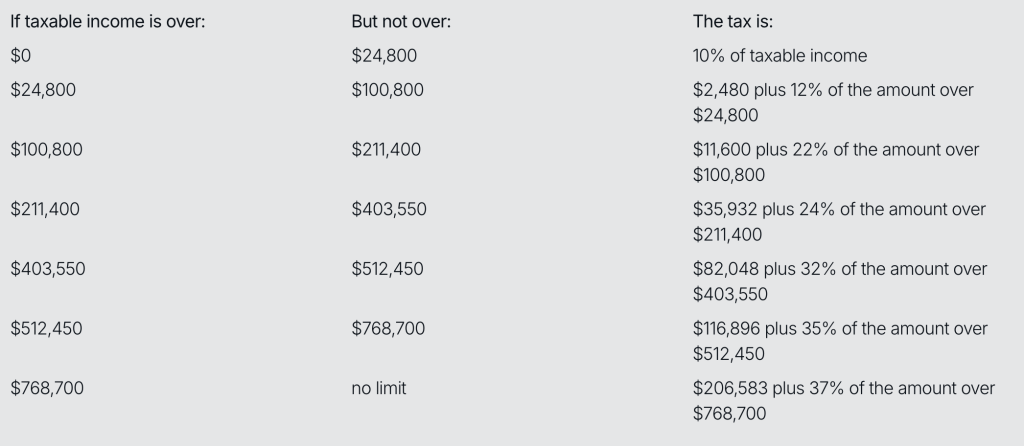Click $512,450 in the 'But not over' column

pos(387,268)
